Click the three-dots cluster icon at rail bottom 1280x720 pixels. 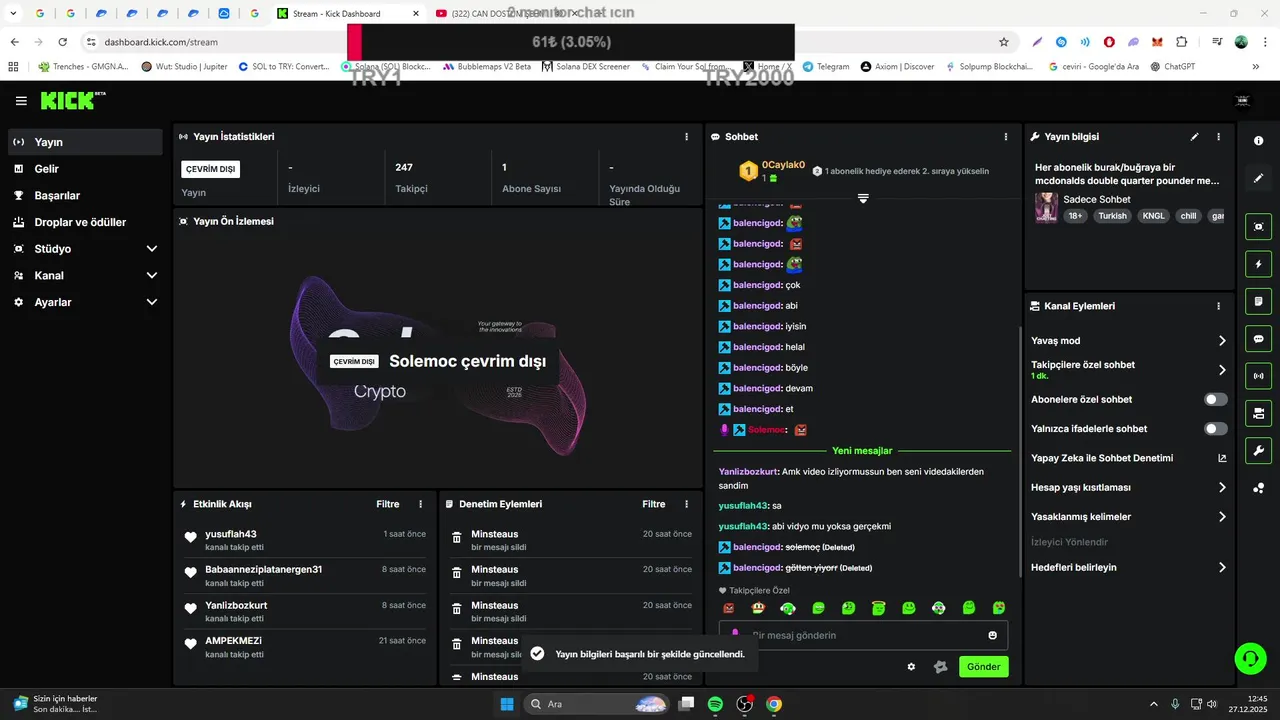coord(1258,488)
